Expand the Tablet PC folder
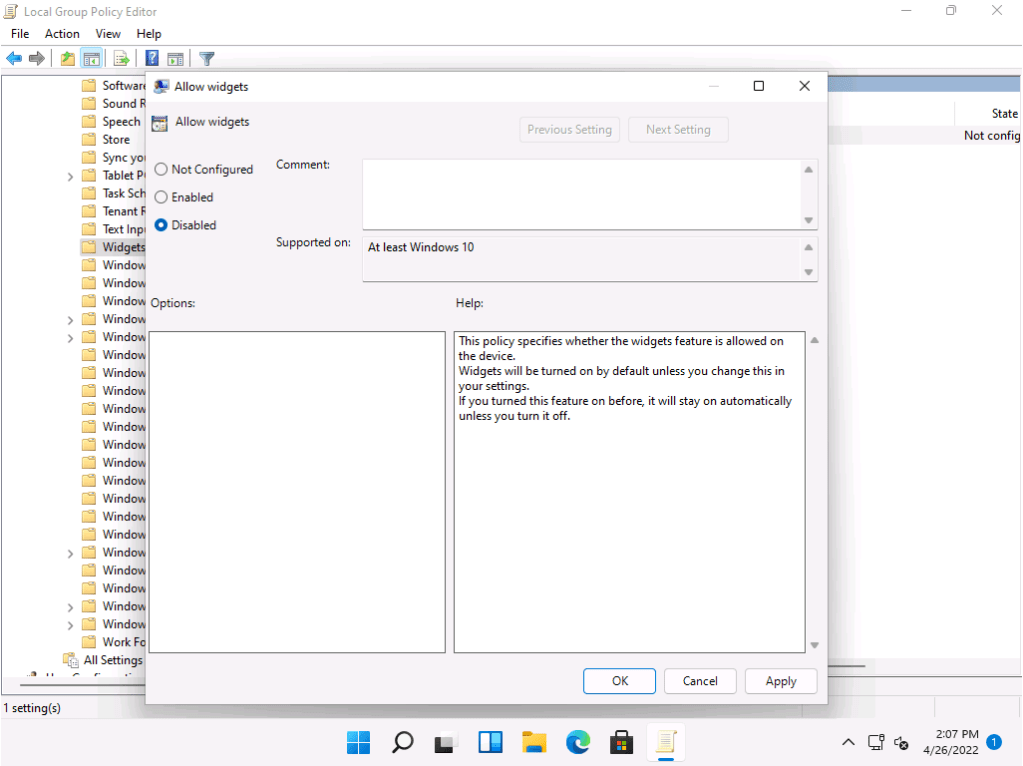 tap(69, 175)
